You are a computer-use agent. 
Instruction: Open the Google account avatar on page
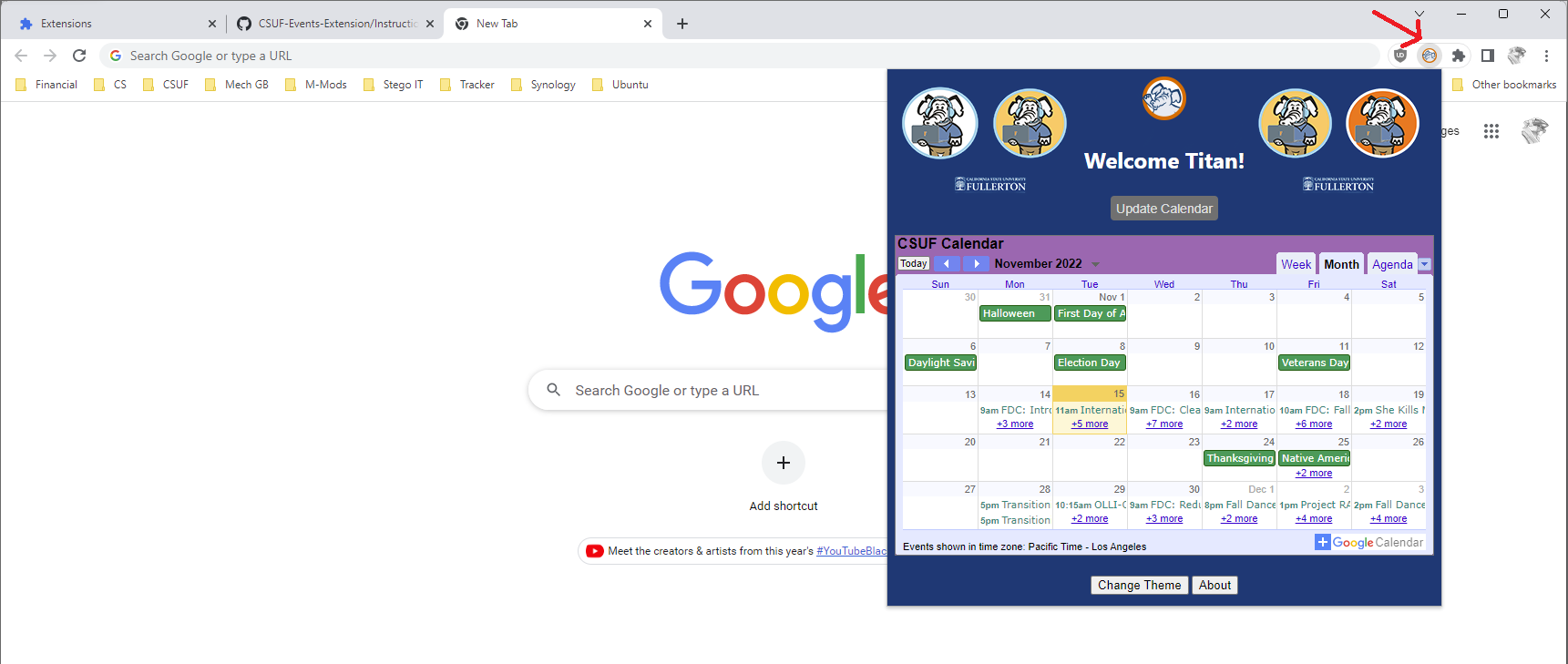(x=1535, y=131)
